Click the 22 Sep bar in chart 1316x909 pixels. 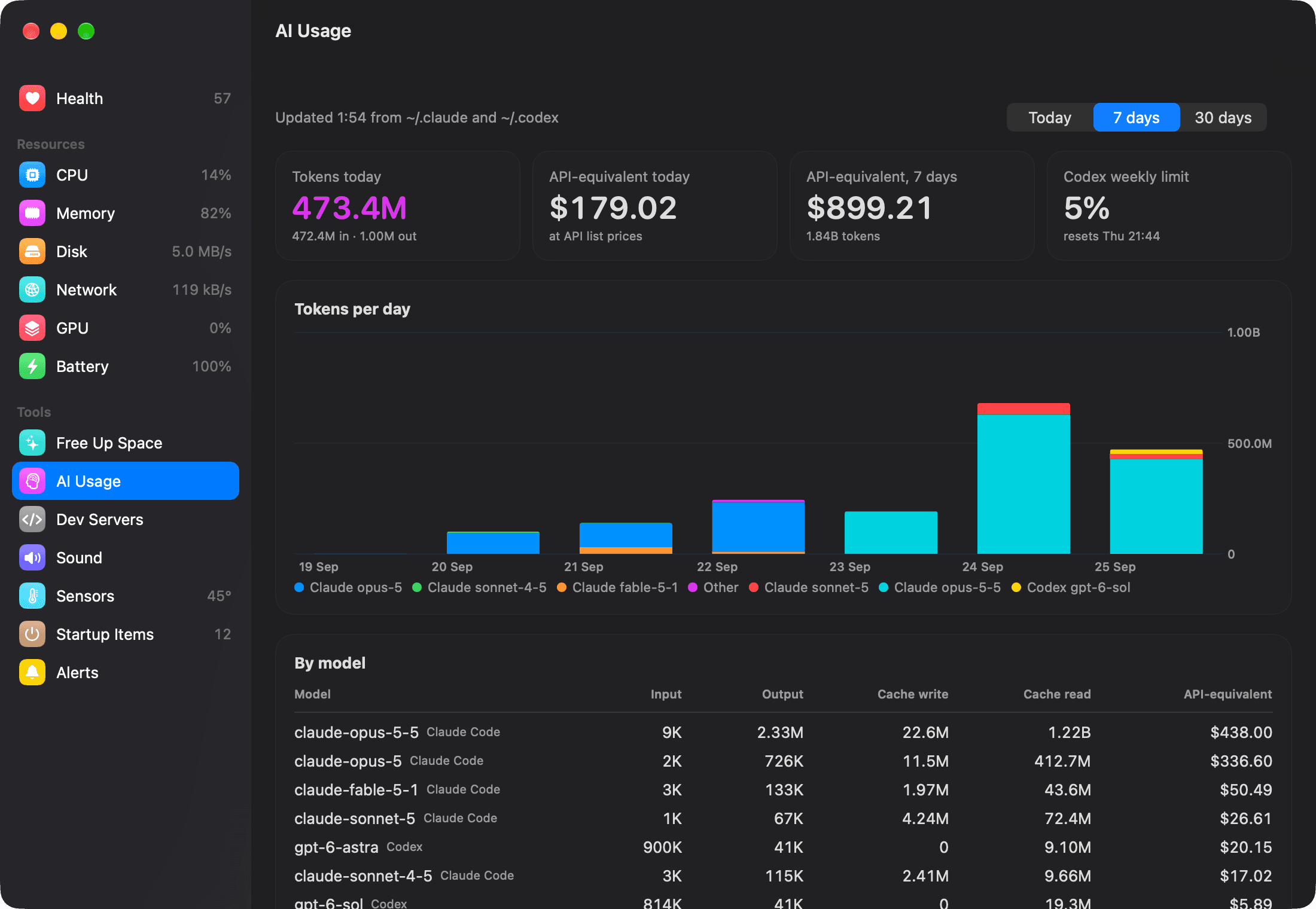pyautogui.click(x=758, y=526)
